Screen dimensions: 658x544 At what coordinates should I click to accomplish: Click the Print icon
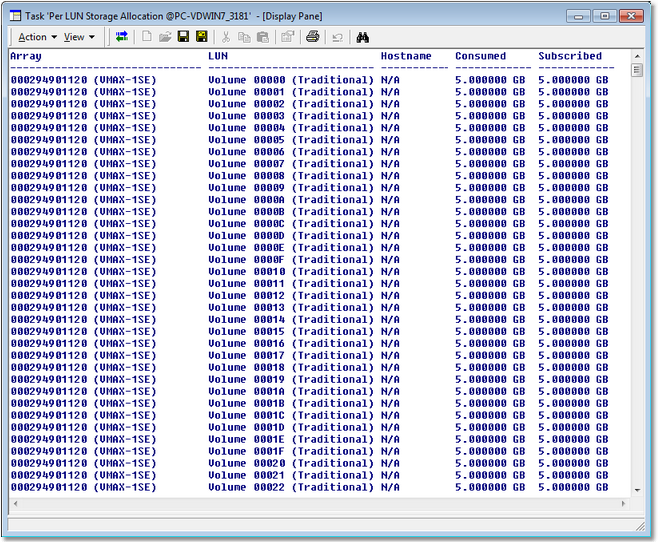pyautogui.click(x=313, y=37)
